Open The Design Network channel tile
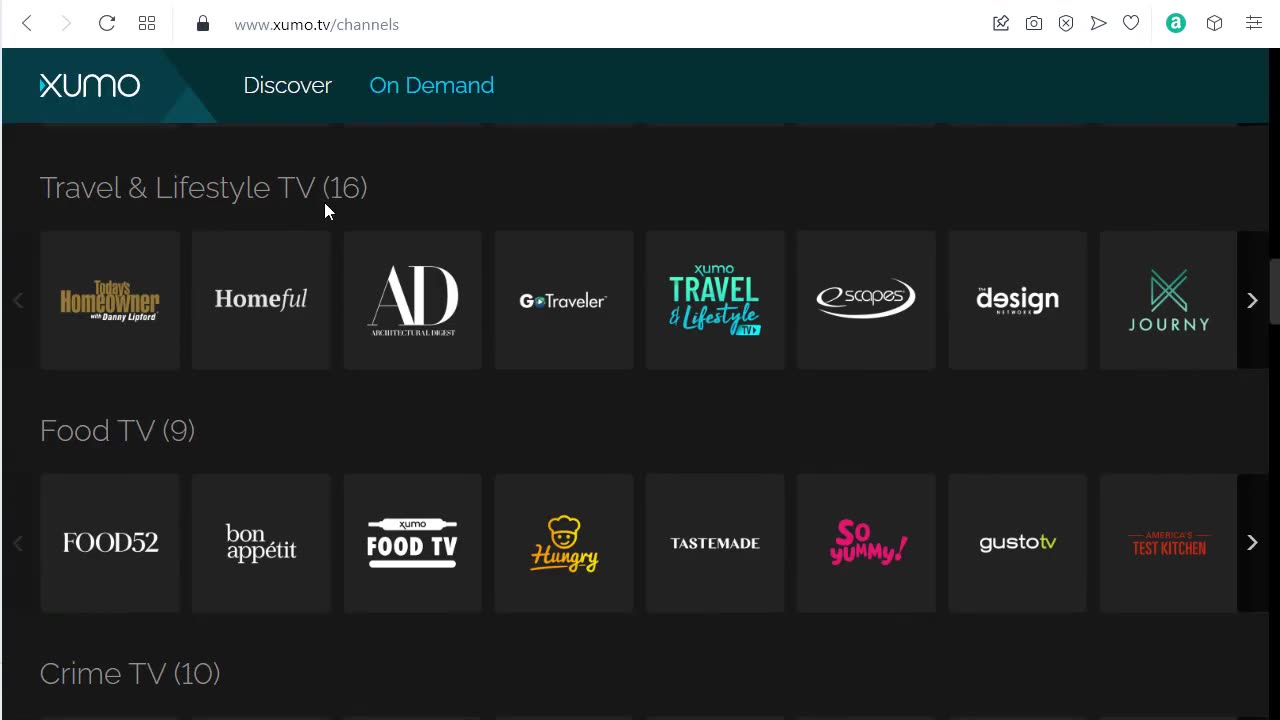 click(1018, 300)
